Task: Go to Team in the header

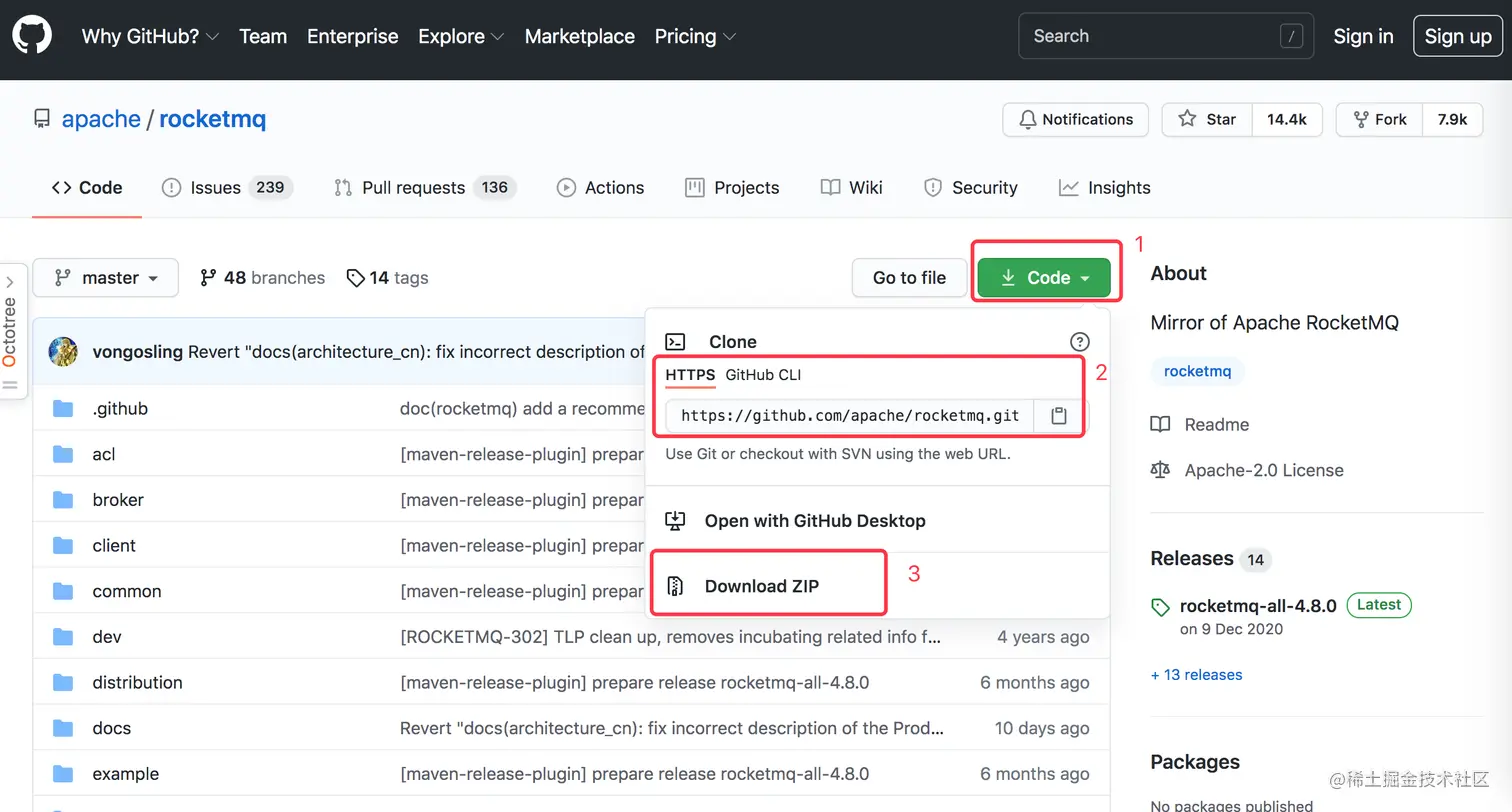Action: click(x=263, y=36)
